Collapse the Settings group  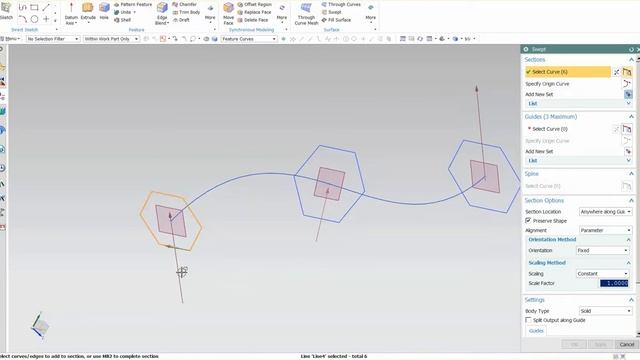click(631, 300)
